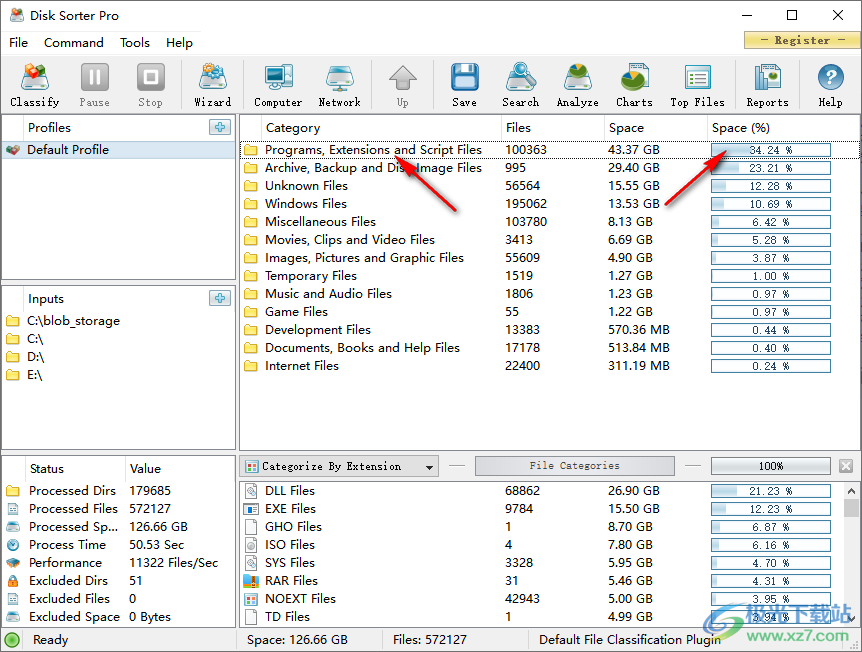Show the Charts view
Viewport: 862px width, 652px height.
pyautogui.click(x=634, y=84)
